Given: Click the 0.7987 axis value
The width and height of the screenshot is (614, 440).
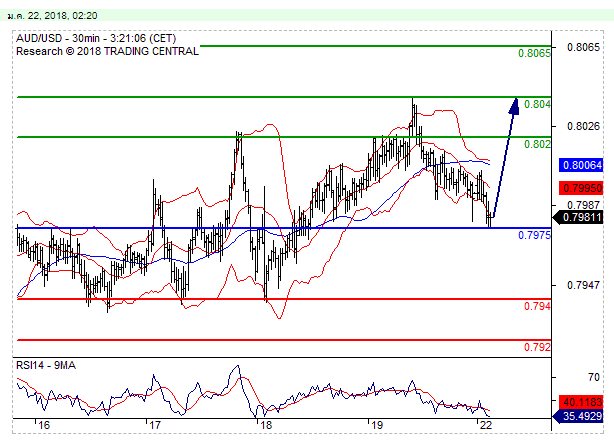Looking at the screenshot, I should coord(583,205).
